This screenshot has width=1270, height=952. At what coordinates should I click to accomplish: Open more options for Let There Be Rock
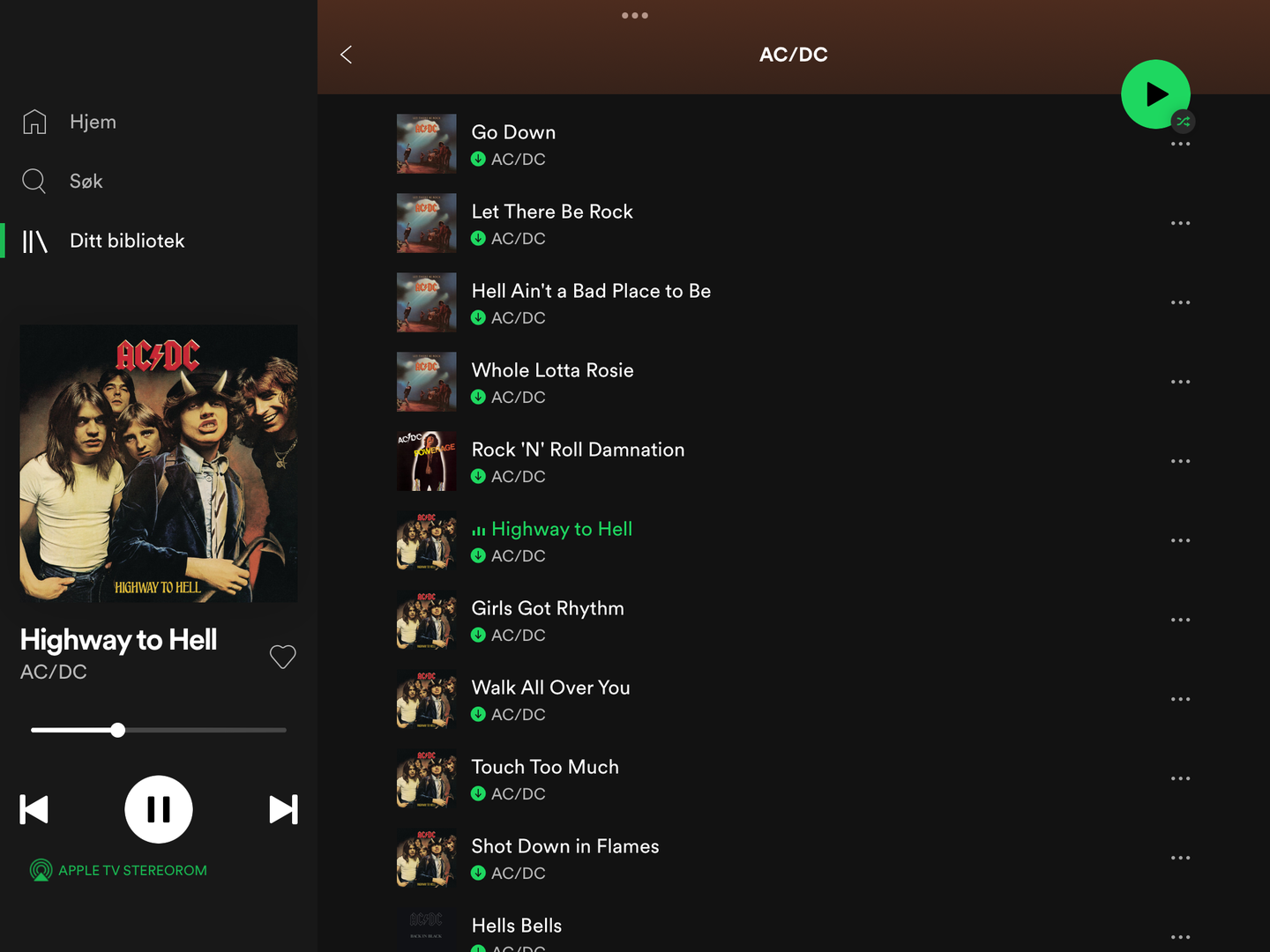point(1180,223)
